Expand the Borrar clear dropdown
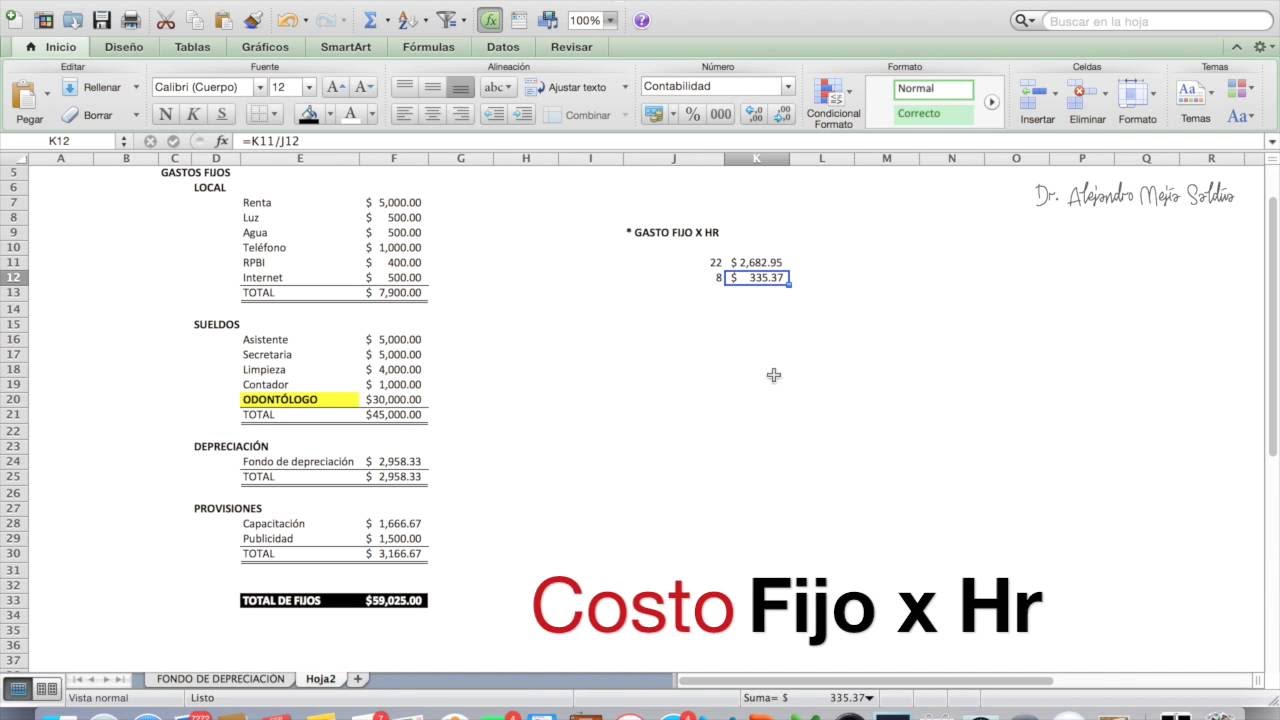Screen dimensions: 1280x720 [135, 115]
